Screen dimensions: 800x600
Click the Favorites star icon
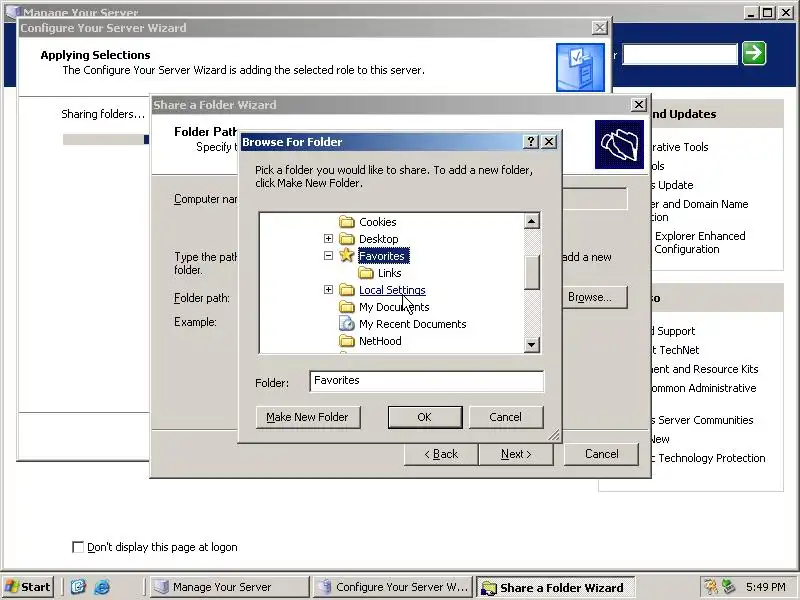point(347,255)
